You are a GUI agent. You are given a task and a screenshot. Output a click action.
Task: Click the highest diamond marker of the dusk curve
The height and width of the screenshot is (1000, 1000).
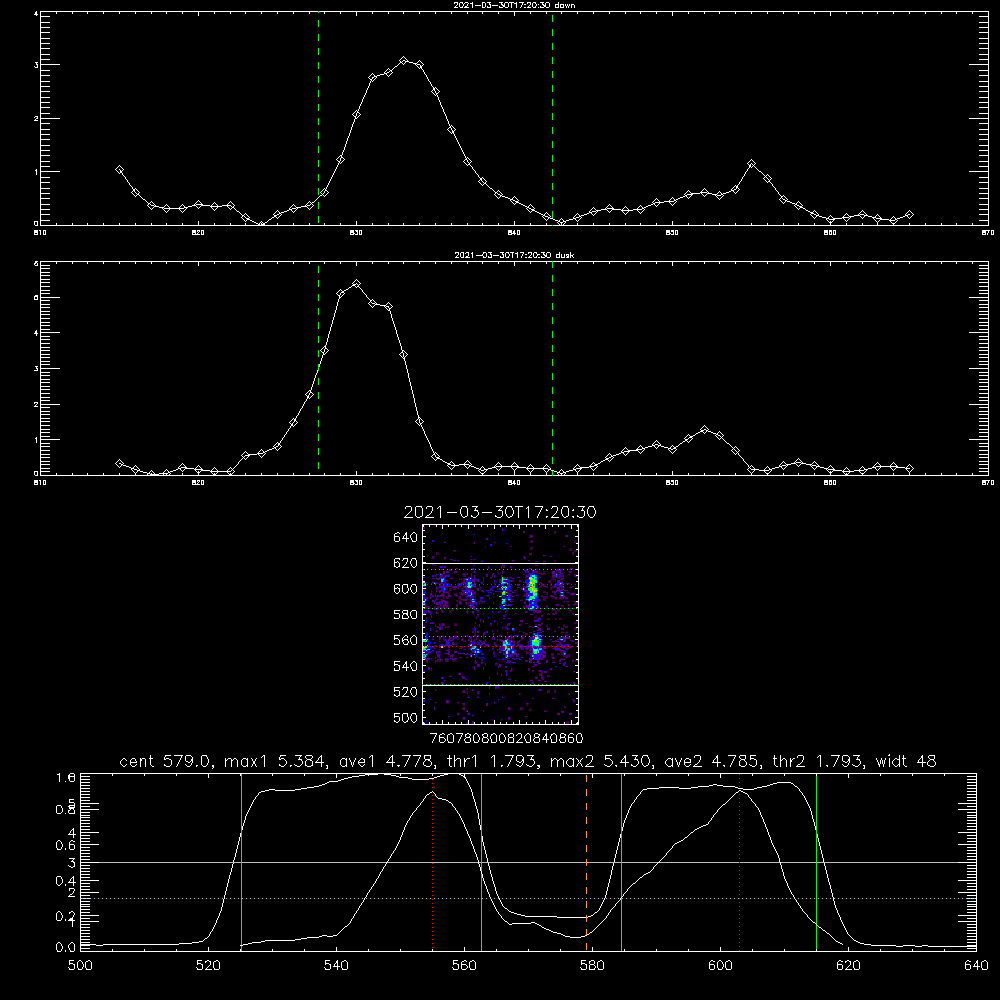click(x=357, y=284)
